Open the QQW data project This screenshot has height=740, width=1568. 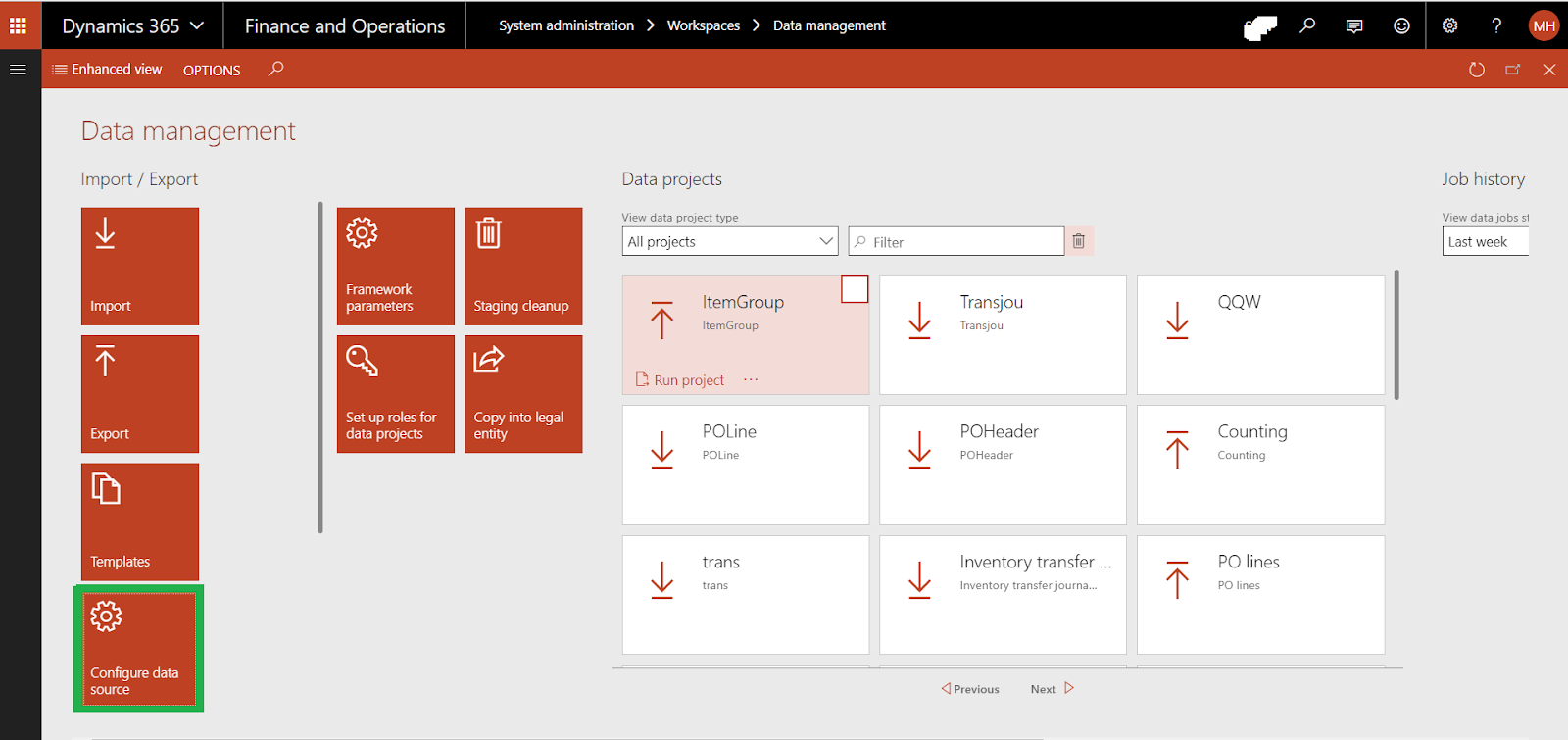coord(1260,335)
